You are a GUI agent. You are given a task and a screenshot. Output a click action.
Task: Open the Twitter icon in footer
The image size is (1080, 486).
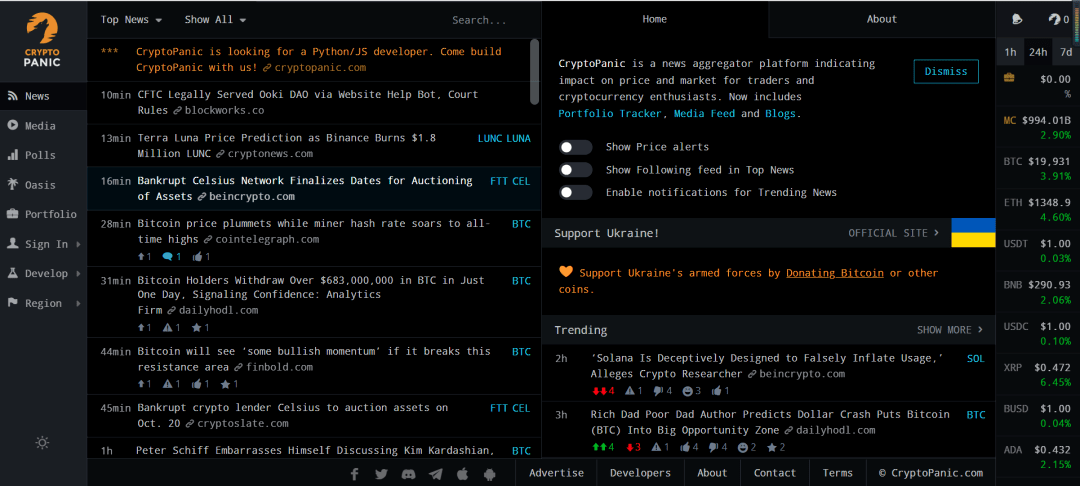click(382, 474)
